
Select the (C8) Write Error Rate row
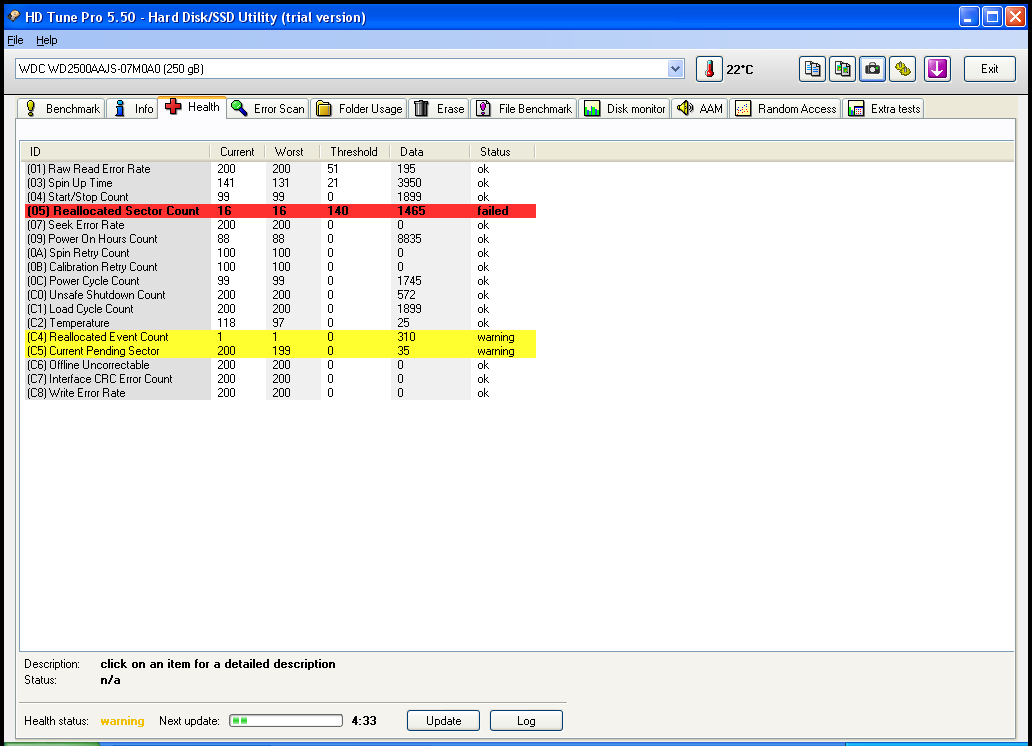click(280, 393)
